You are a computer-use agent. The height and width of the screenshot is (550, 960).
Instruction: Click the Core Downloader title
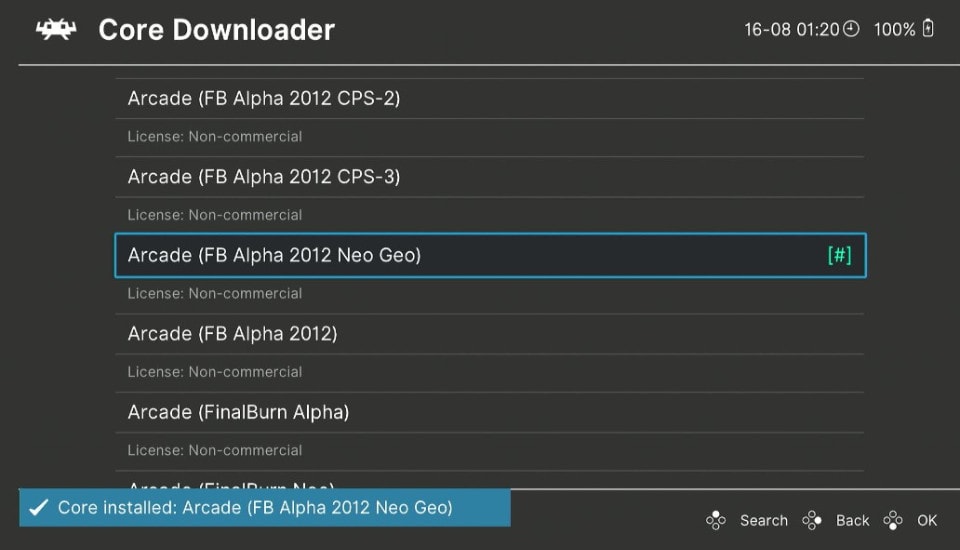click(x=216, y=29)
